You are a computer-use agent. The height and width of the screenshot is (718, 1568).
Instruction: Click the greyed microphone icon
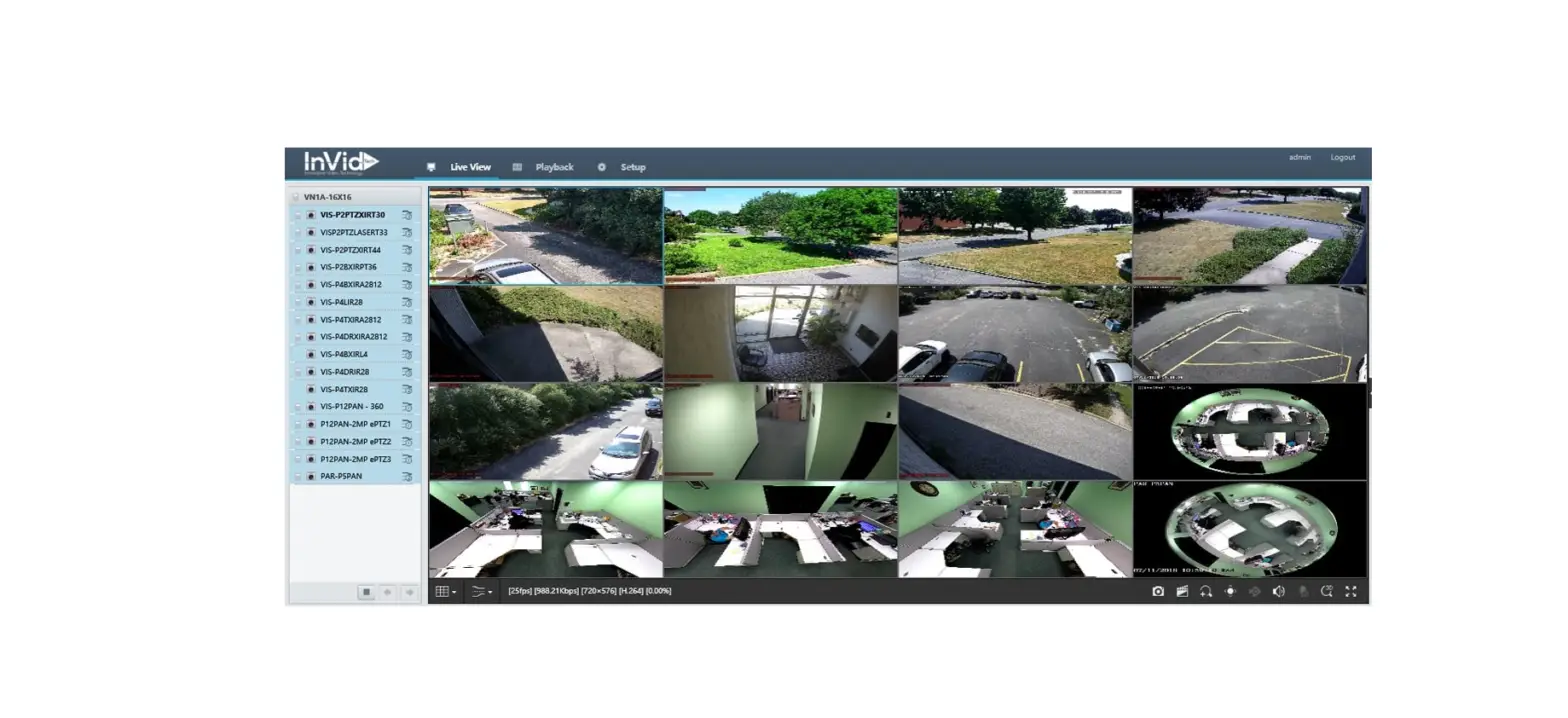[x=1303, y=591]
